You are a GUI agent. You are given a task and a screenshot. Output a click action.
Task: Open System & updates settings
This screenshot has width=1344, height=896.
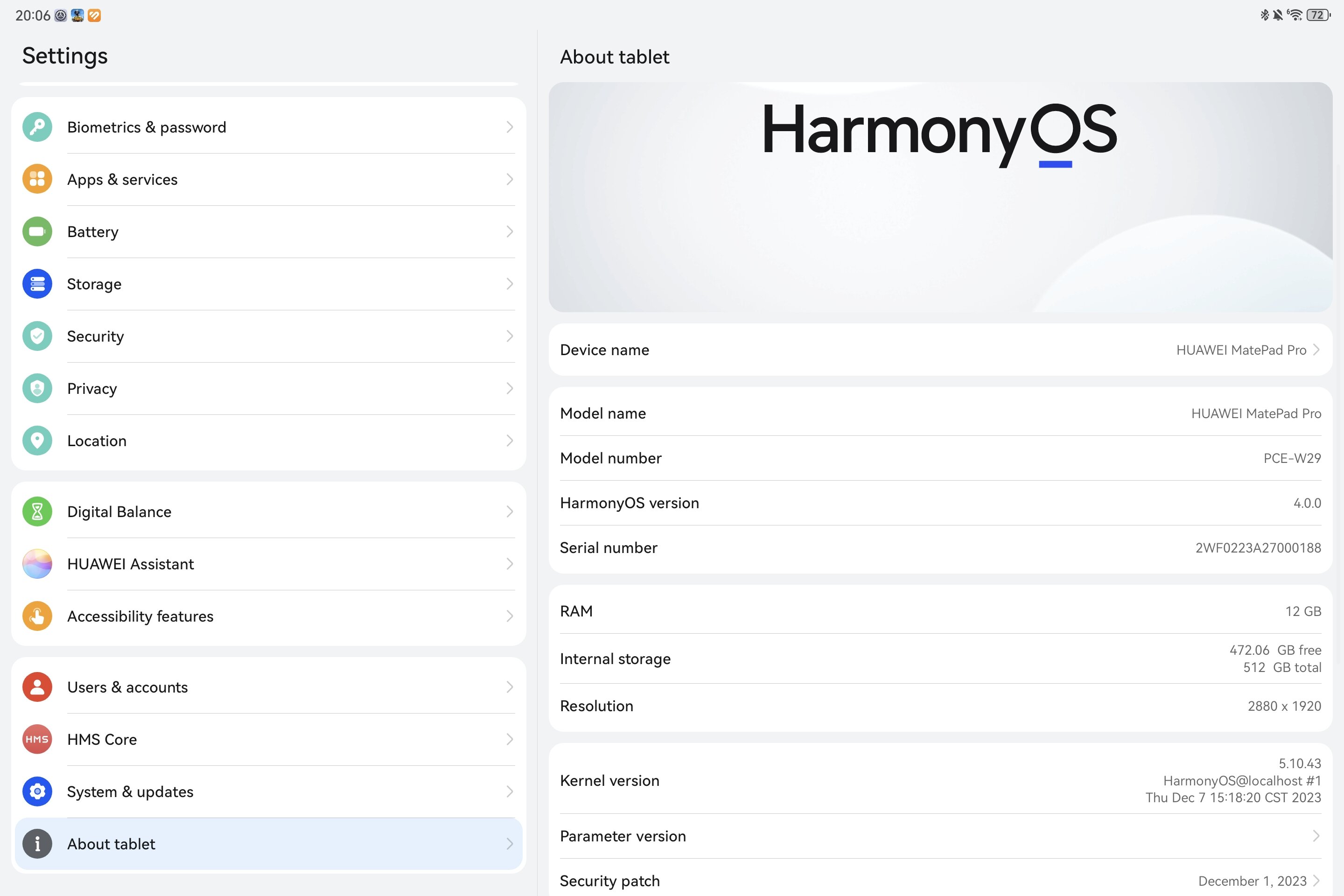(269, 791)
